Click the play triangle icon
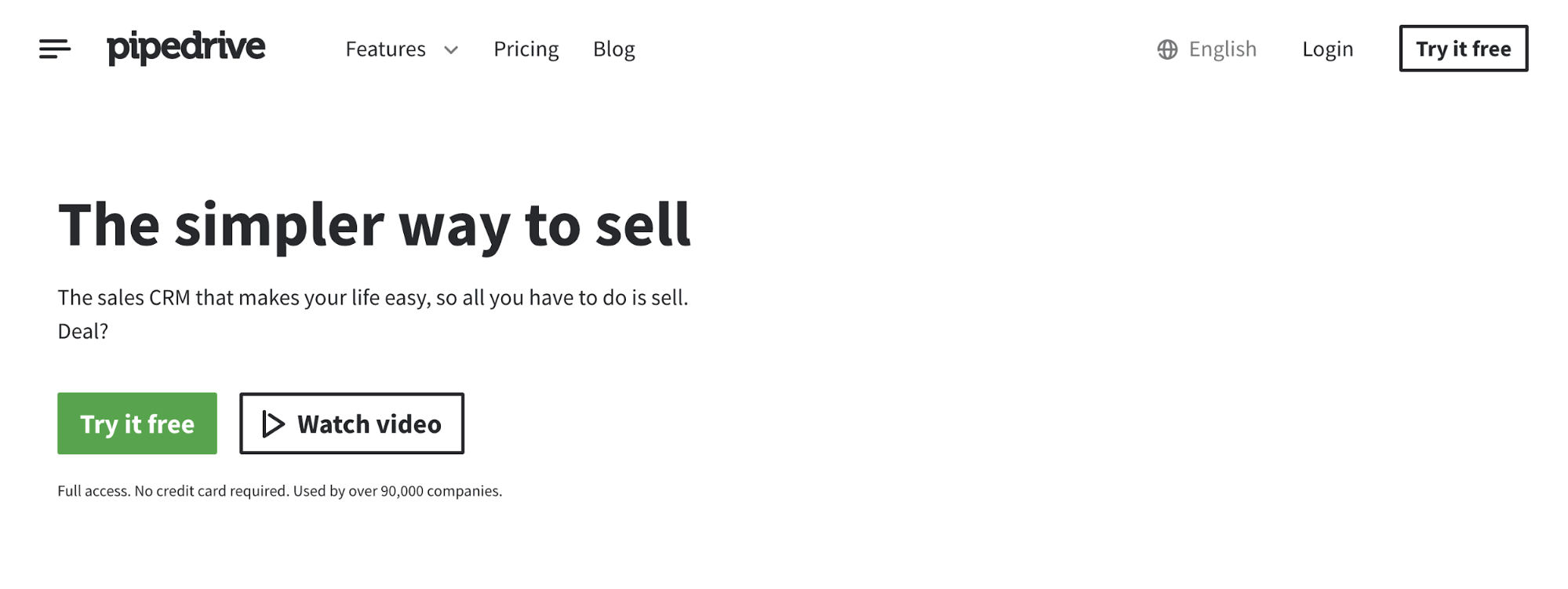This screenshot has height=589, width=1568. [273, 424]
